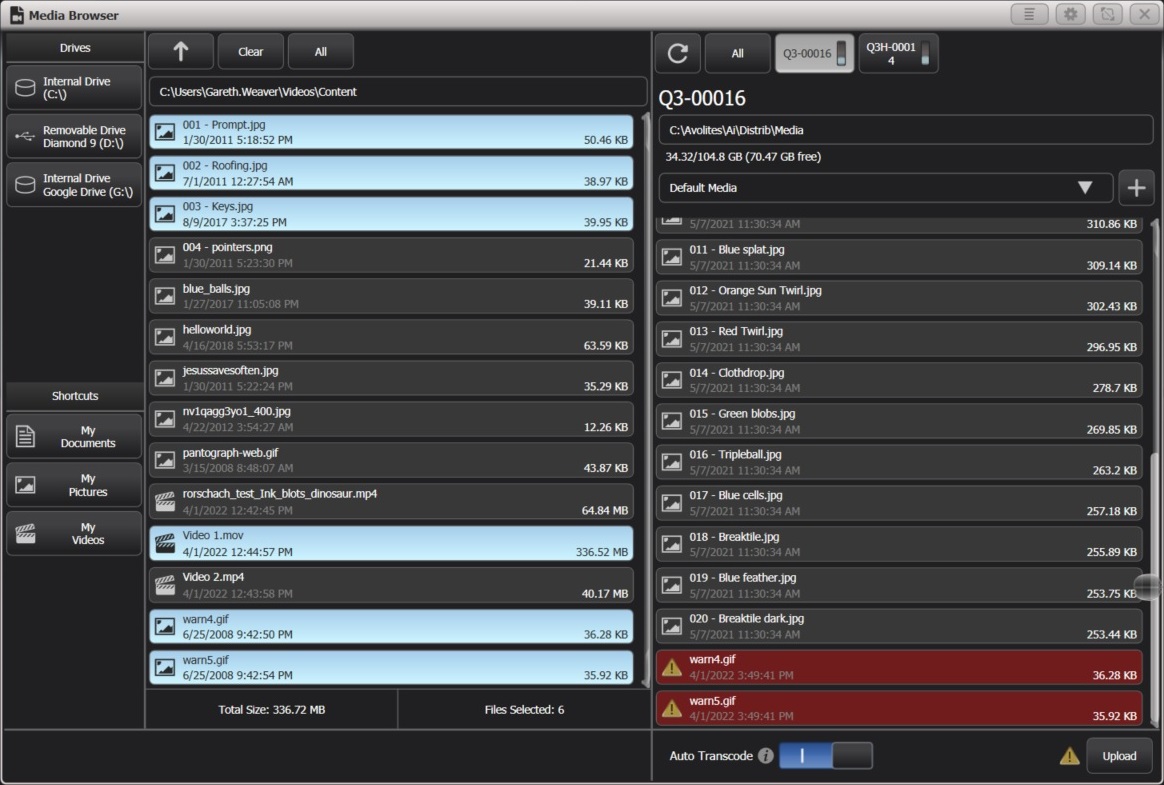Refresh the media server list
This screenshot has height=785, width=1164.
(678, 53)
